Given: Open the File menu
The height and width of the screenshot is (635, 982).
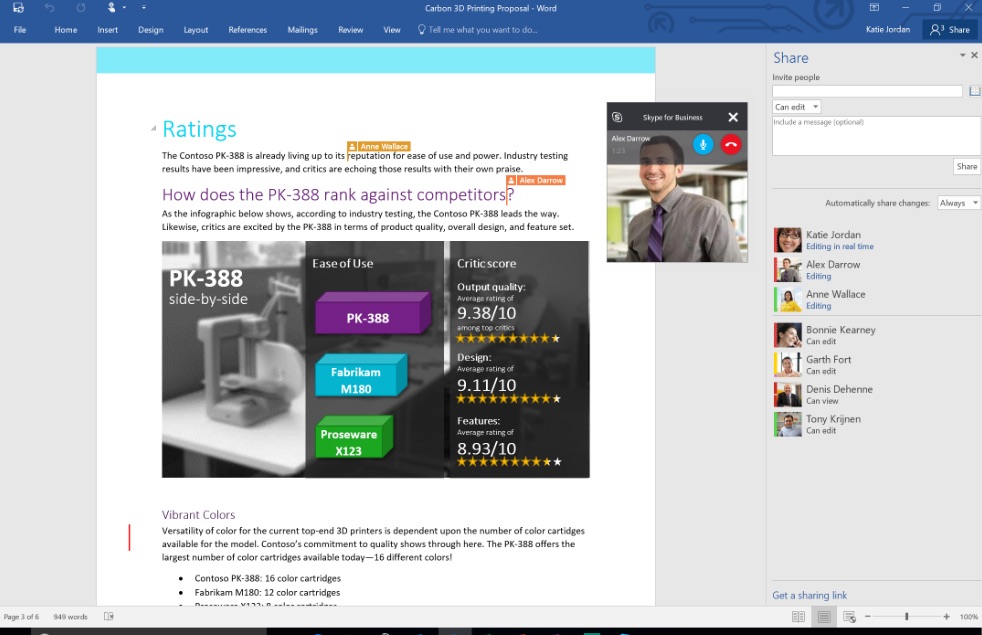Looking at the screenshot, I should point(20,29).
